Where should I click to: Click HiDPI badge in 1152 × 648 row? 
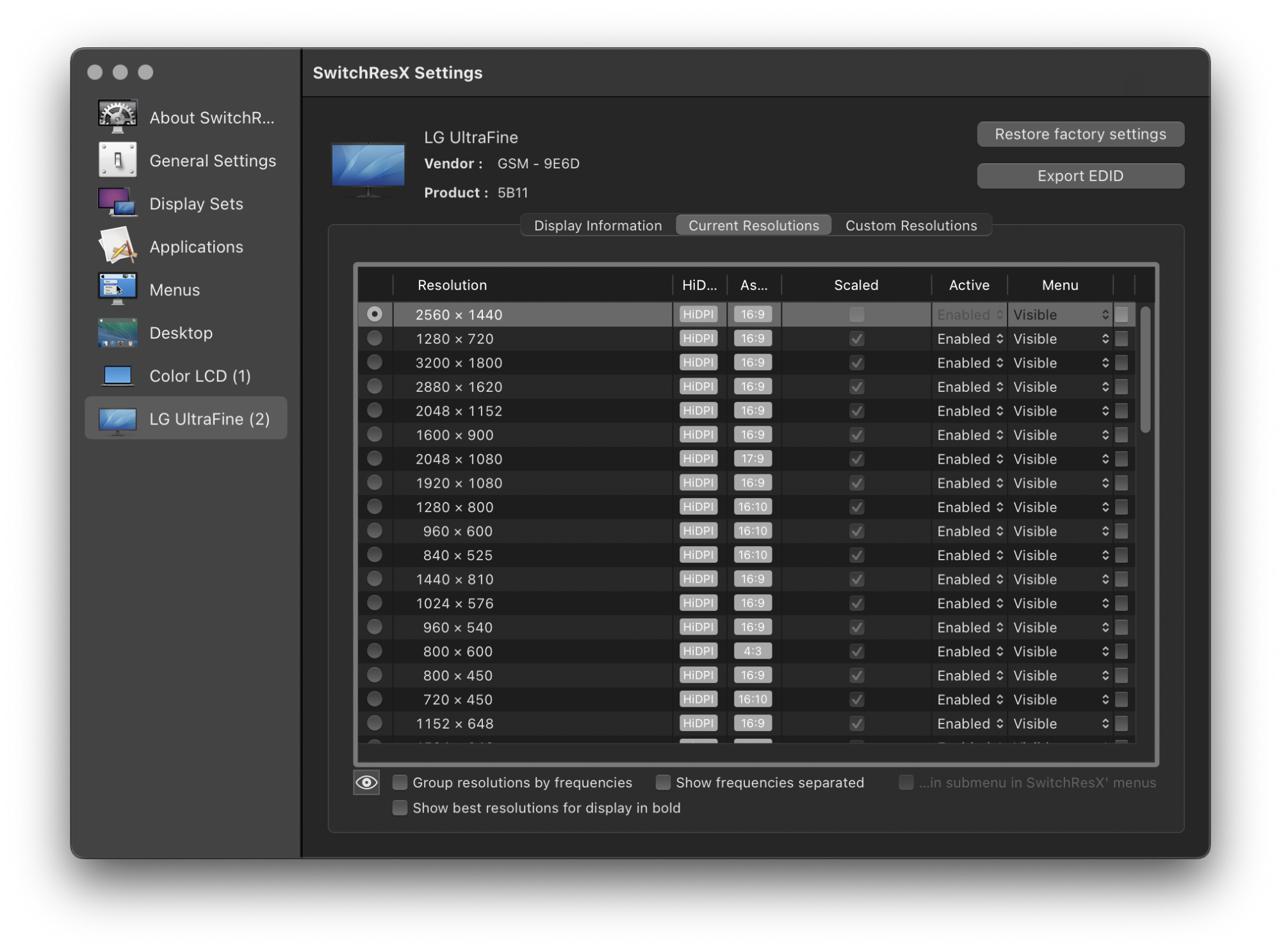point(698,723)
